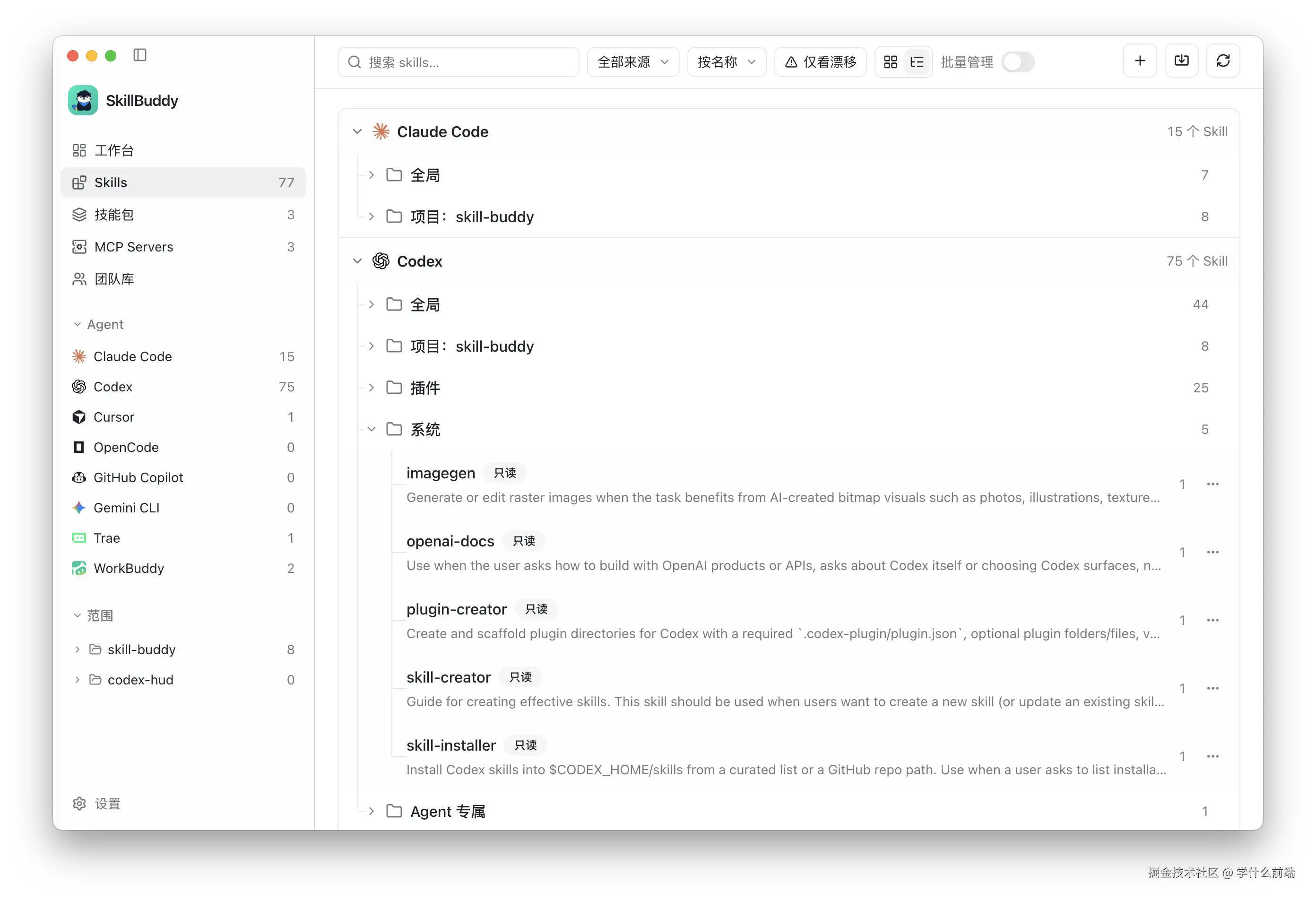
Task: Expand skill-buddy in the 范围 sidebar section
Action: click(78, 649)
